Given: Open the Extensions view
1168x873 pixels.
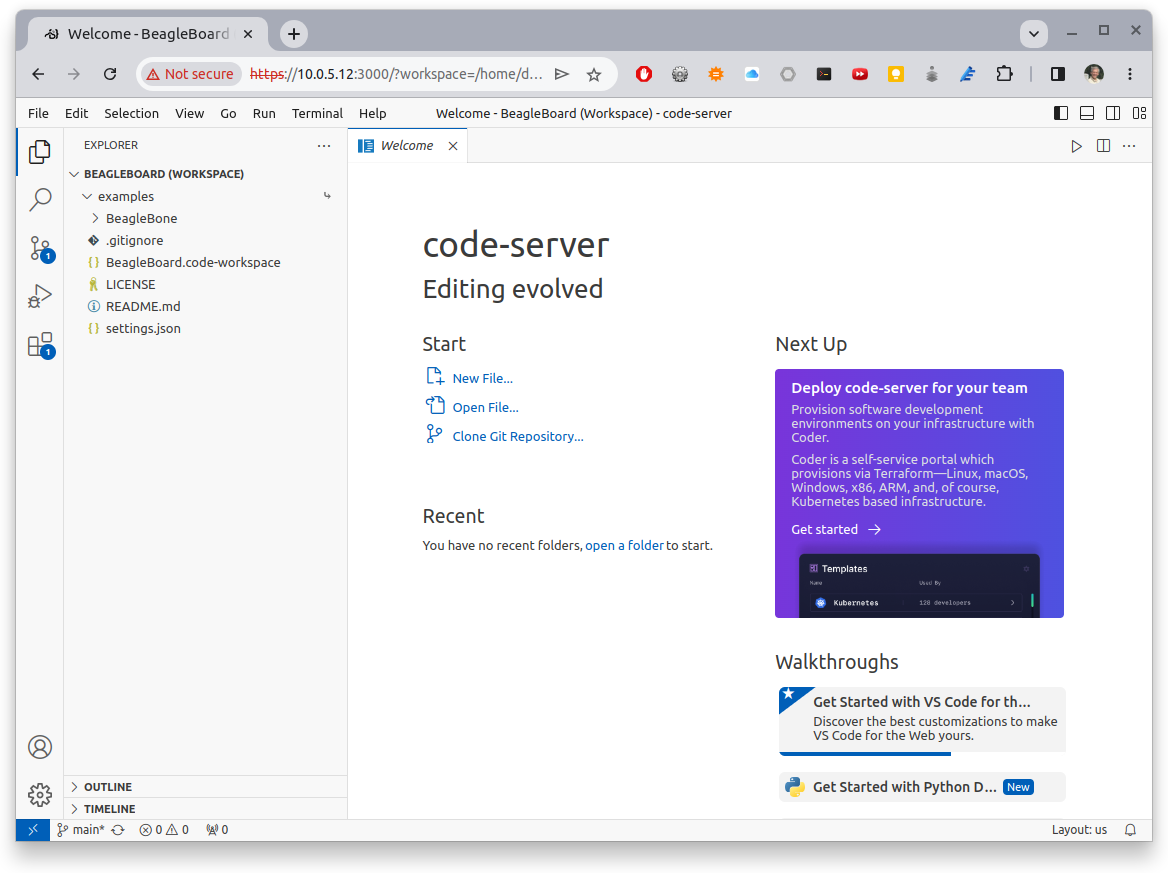Looking at the screenshot, I should click(x=40, y=345).
